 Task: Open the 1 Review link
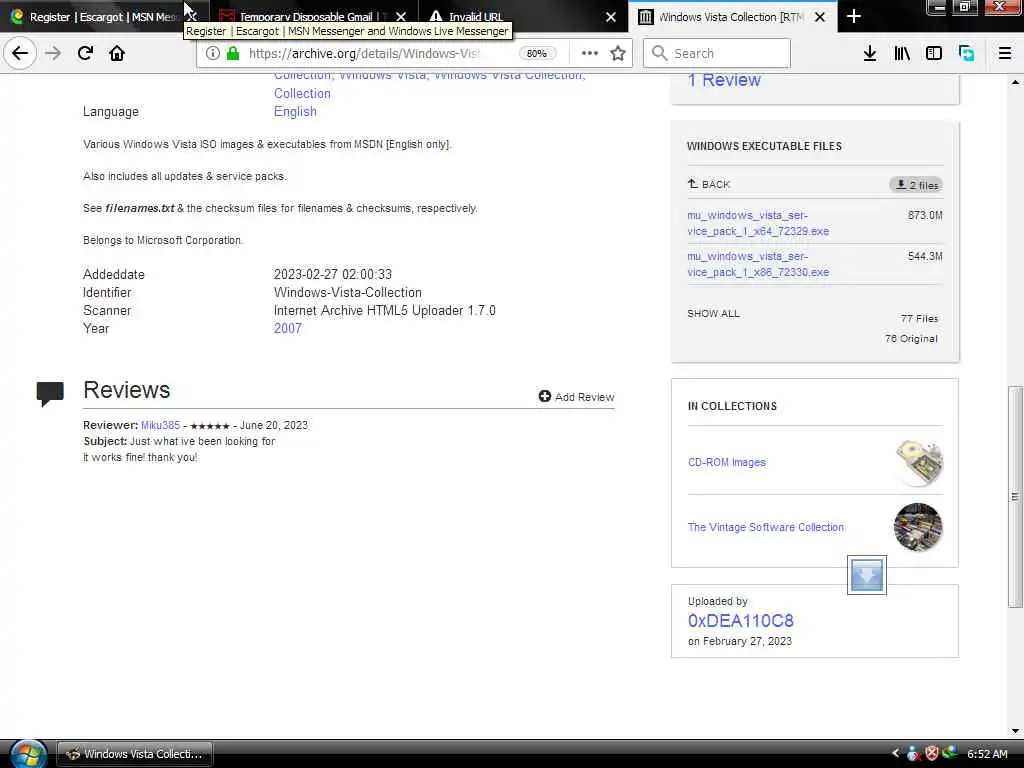(x=724, y=80)
